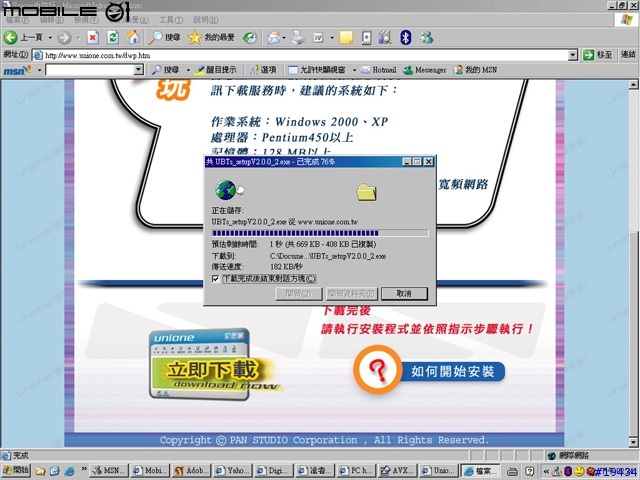
Task: Switch to the AVX... taskbar window
Action: tap(397, 471)
